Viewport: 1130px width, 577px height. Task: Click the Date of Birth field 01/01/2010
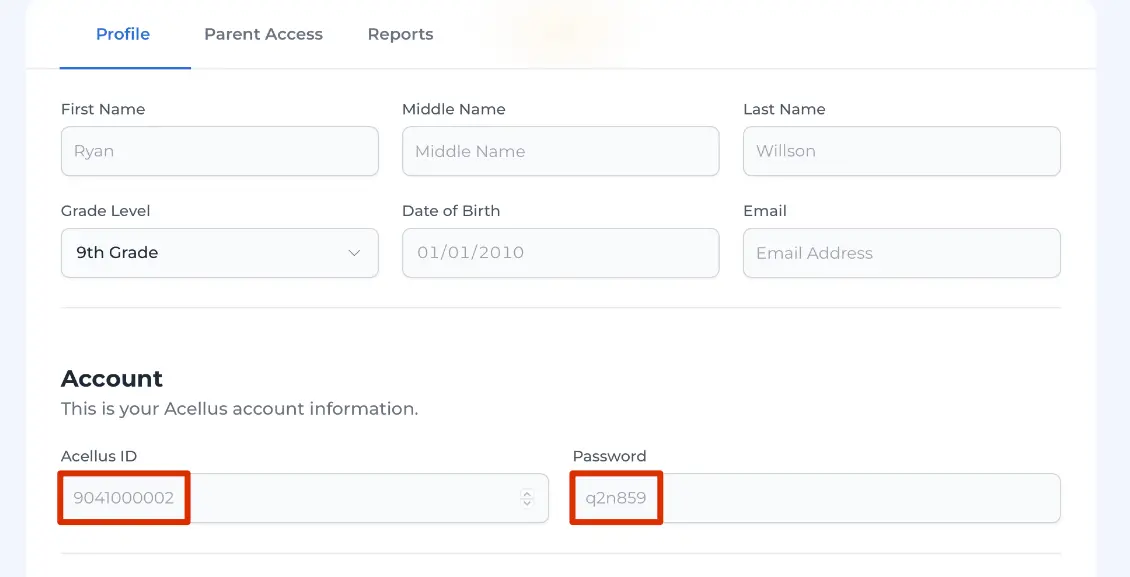coord(561,253)
